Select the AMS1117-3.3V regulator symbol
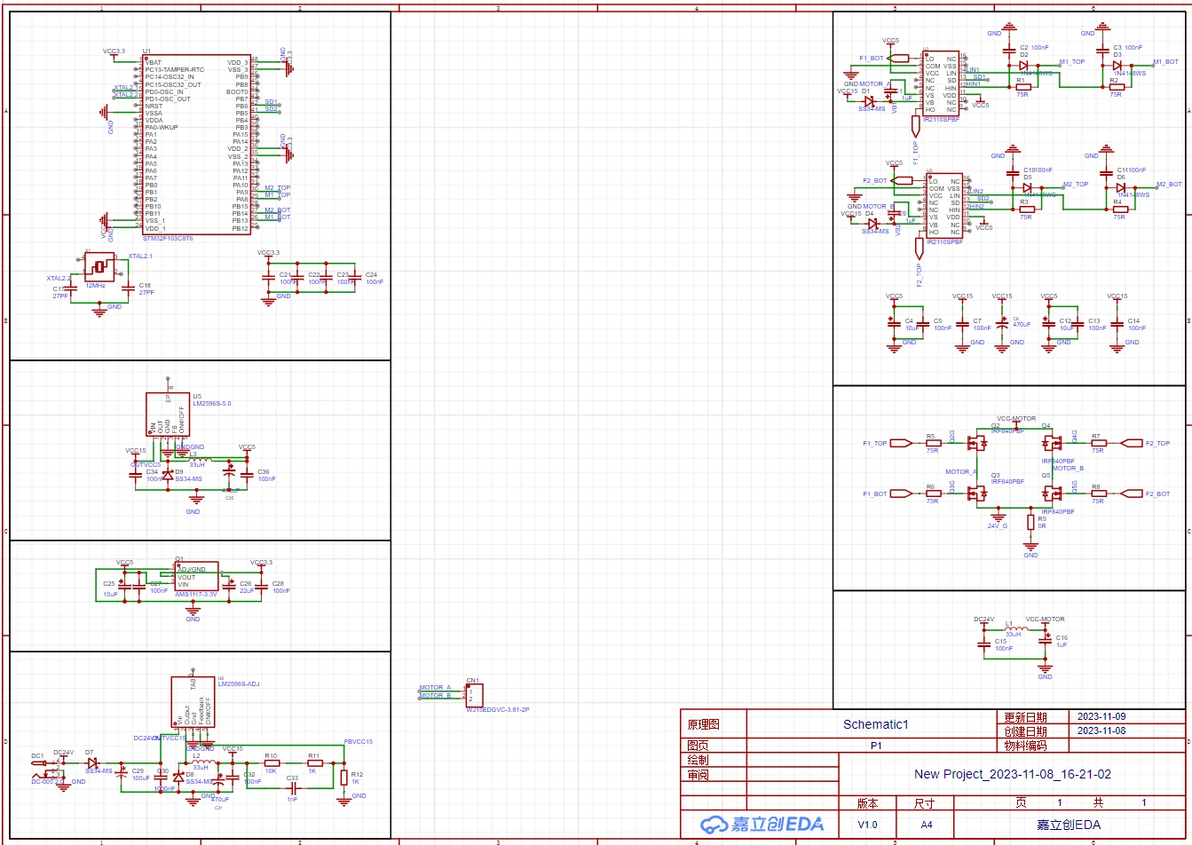 (196, 577)
